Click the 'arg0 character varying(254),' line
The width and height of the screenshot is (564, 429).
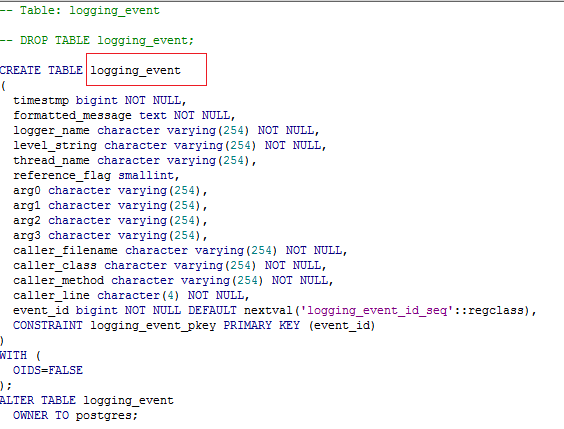pyautogui.click(x=110, y=191)
